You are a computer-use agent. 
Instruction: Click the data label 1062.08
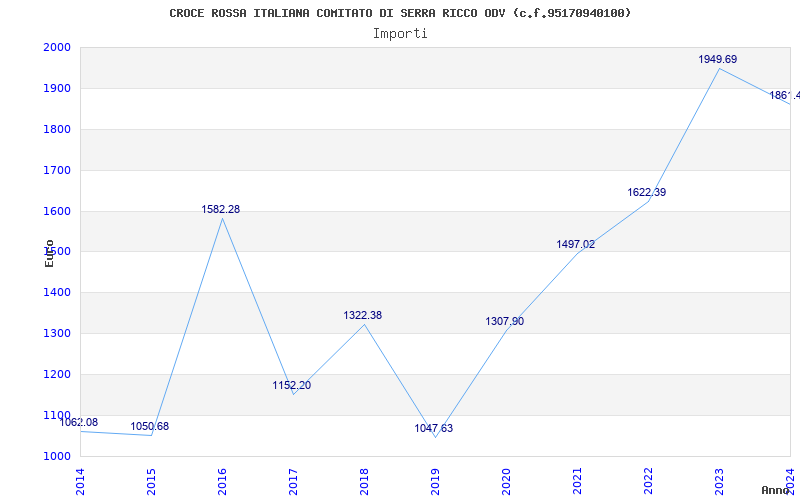(79, 422)
